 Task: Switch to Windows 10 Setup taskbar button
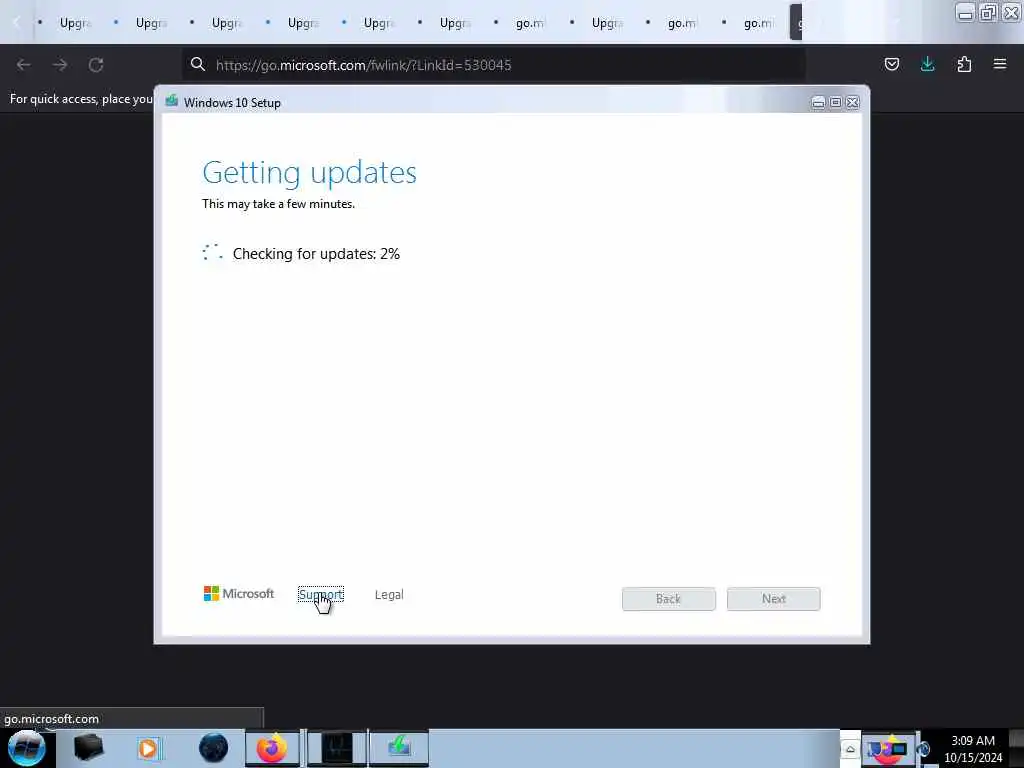coord(399,748)
